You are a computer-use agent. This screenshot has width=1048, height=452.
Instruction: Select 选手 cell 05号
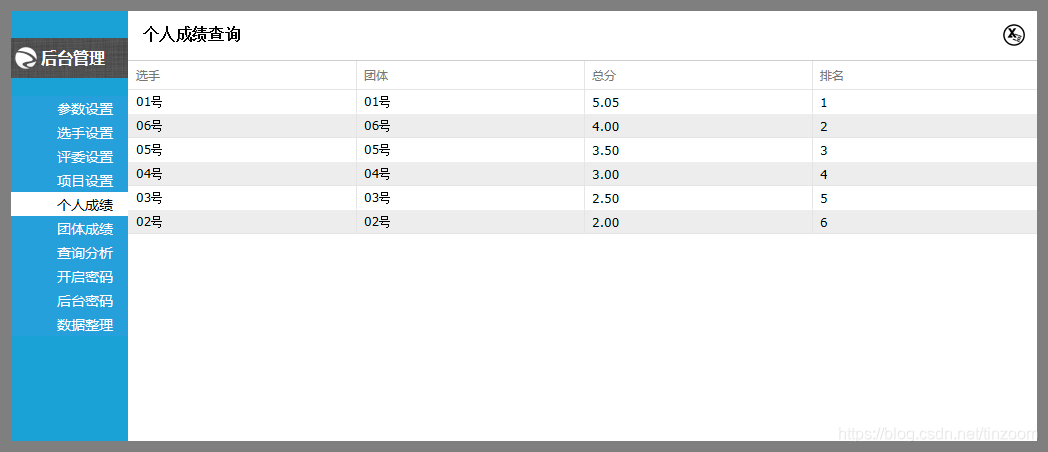pyautogui.click(x=242, y=150)
